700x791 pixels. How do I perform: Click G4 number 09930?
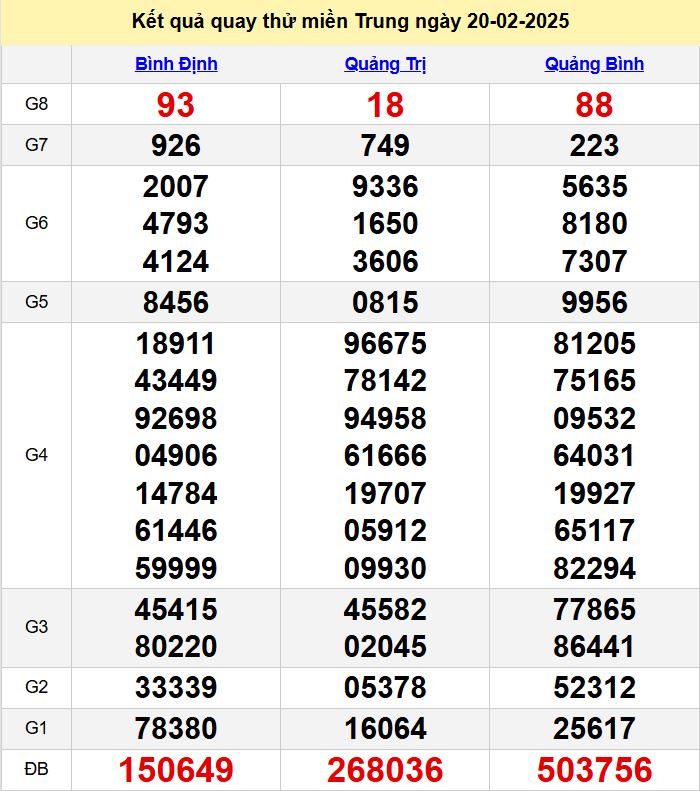click(x=385, y=569)
